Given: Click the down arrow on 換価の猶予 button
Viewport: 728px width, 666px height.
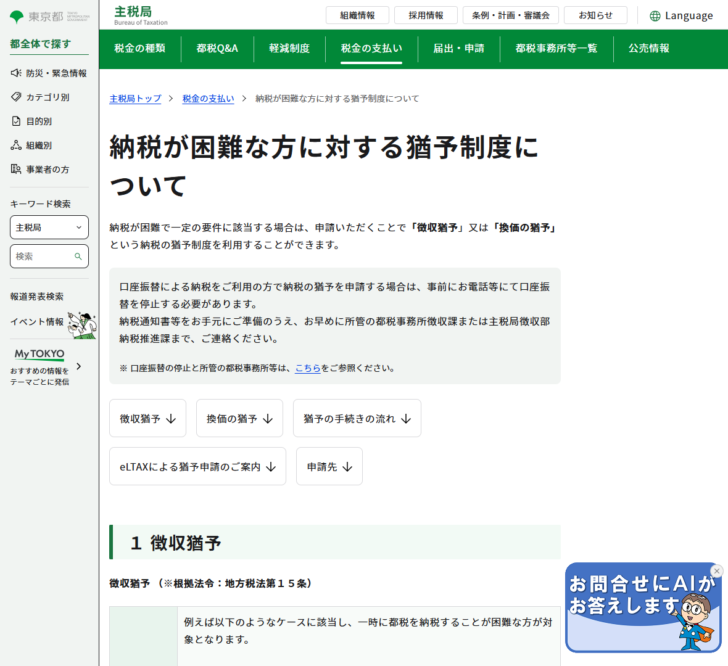Looking at the screenshot, I should click(x=267, y=419).
